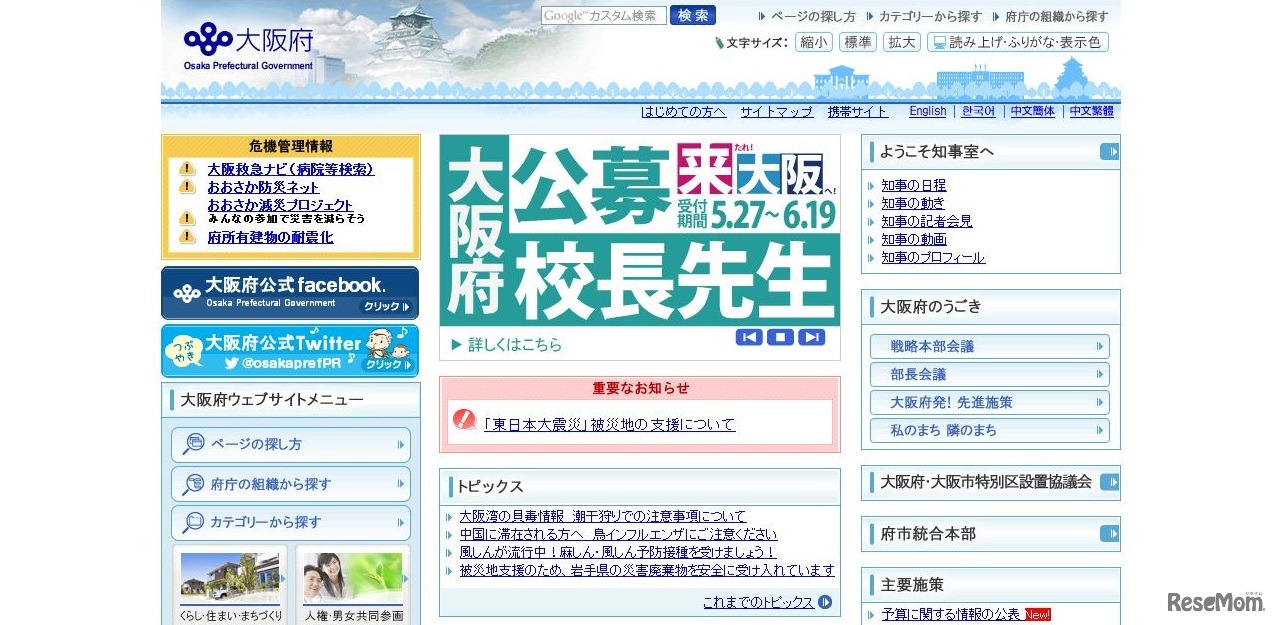Open the サイトマップ link

[777, 112]
